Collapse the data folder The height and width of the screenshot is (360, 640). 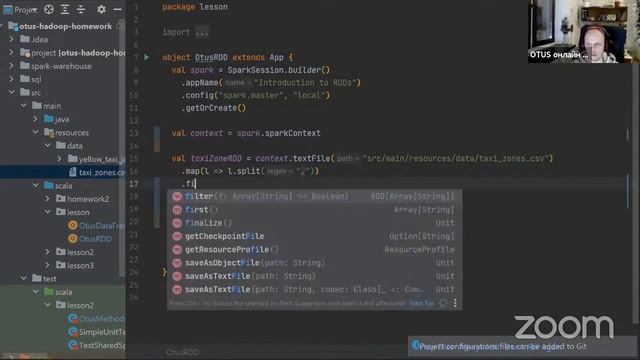pos(48,145)
